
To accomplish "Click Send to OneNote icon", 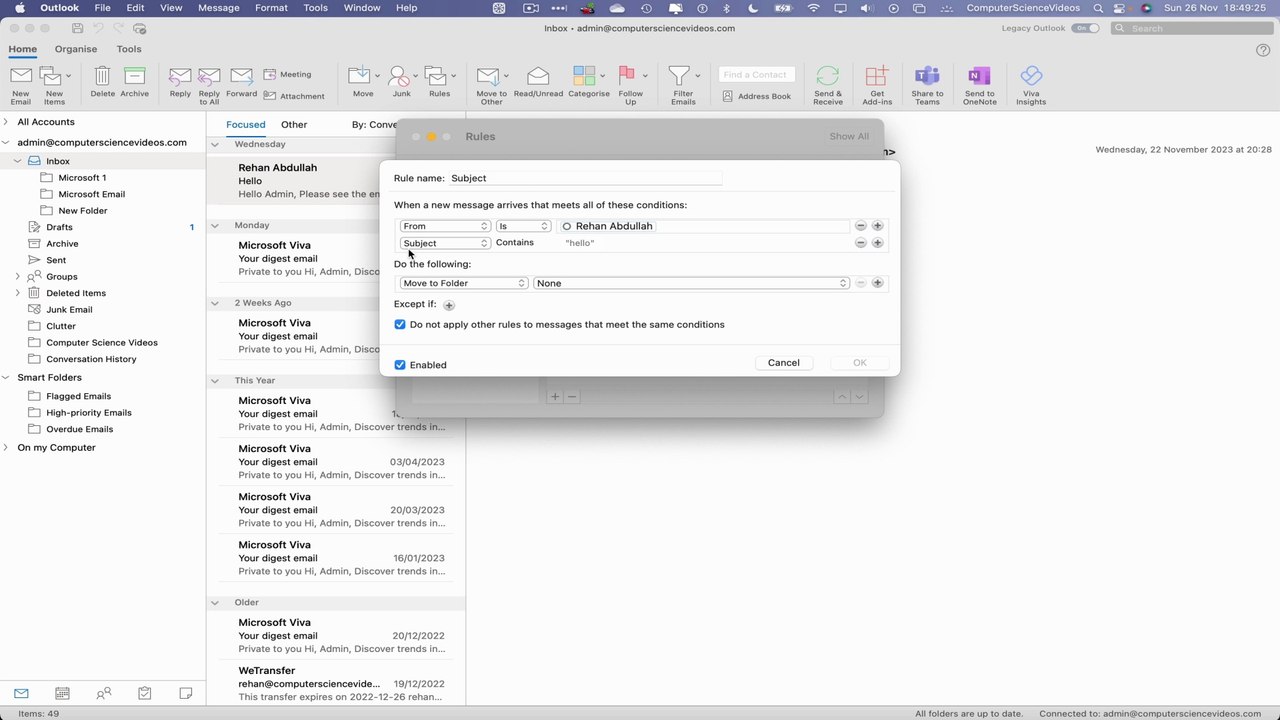I will 979,77.
